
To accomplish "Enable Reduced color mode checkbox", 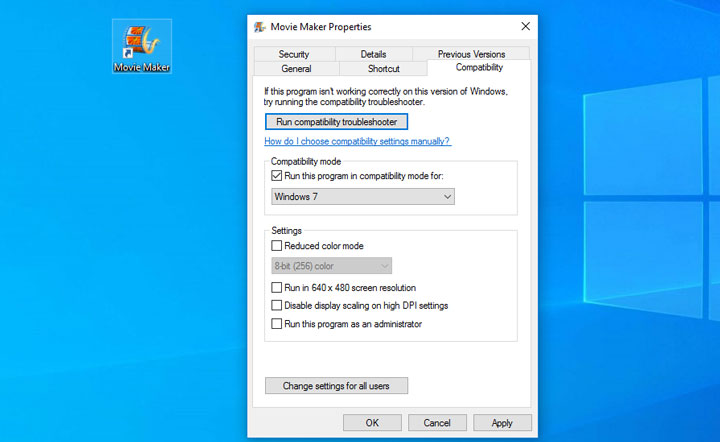I will click(x=276, y=246).
